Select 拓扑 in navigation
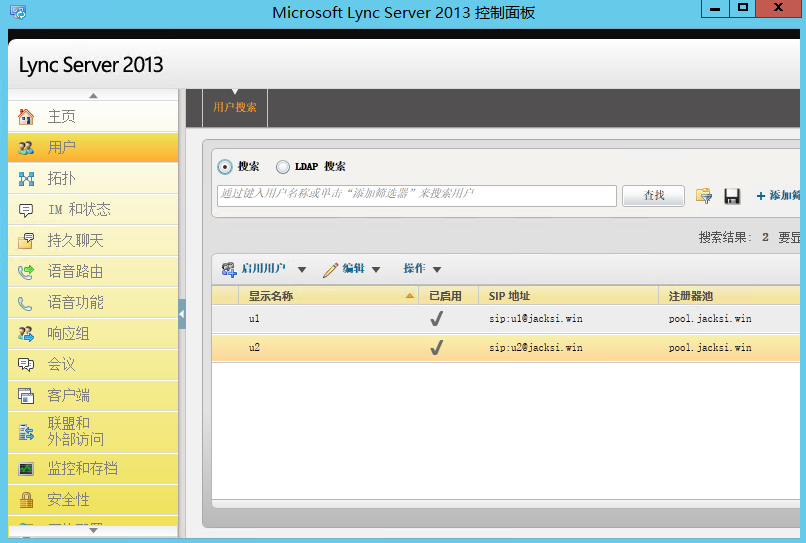 pos(93,178)
